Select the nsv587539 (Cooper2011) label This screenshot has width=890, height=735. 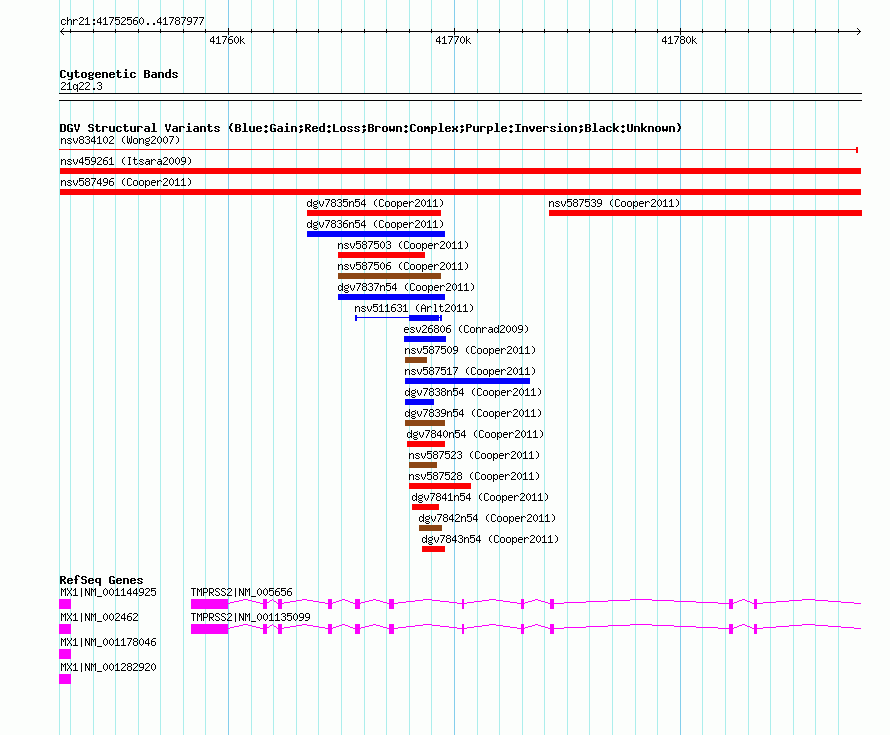[614, 203]
